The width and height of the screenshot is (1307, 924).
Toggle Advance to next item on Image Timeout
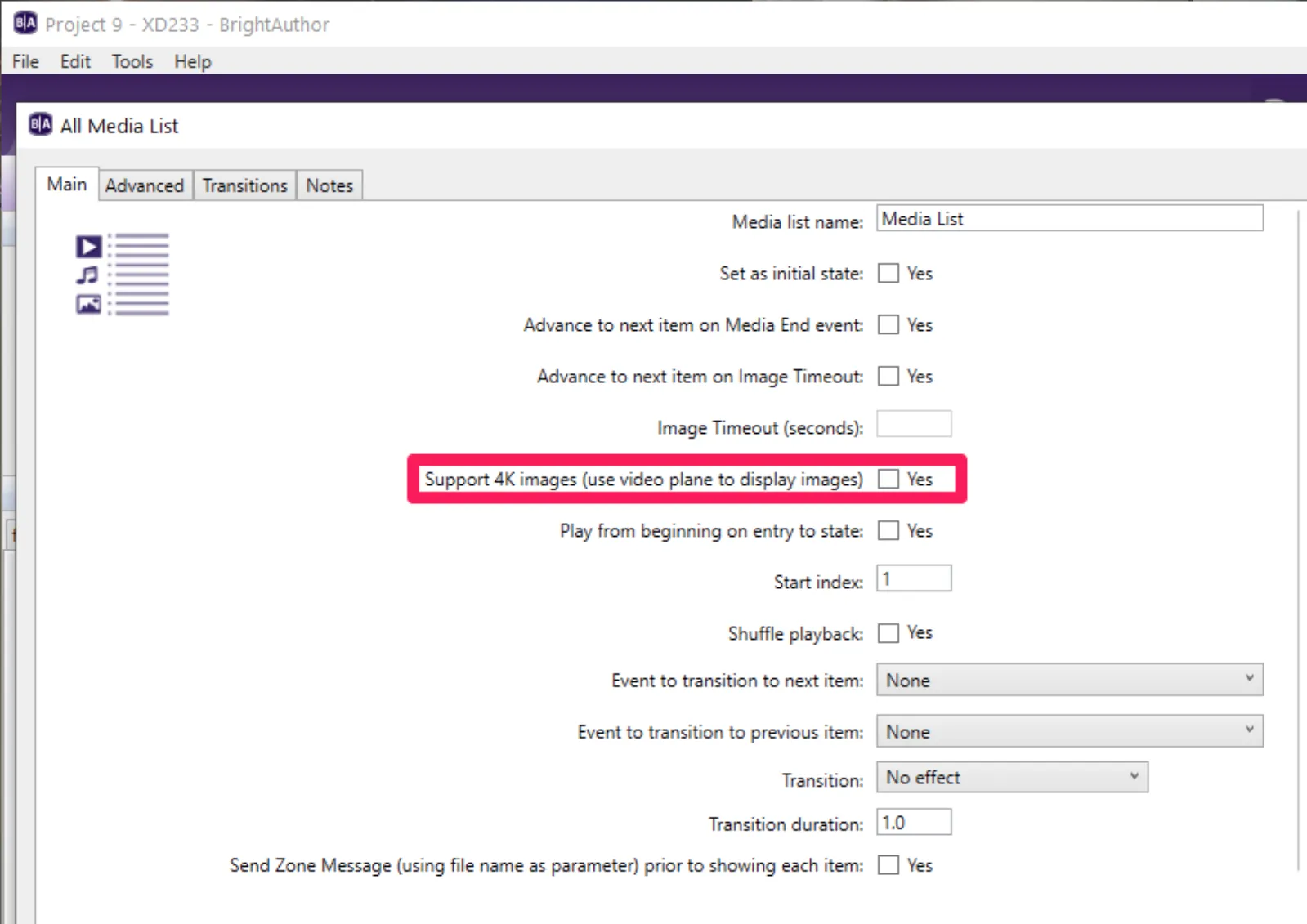click(x=888, y=376)
